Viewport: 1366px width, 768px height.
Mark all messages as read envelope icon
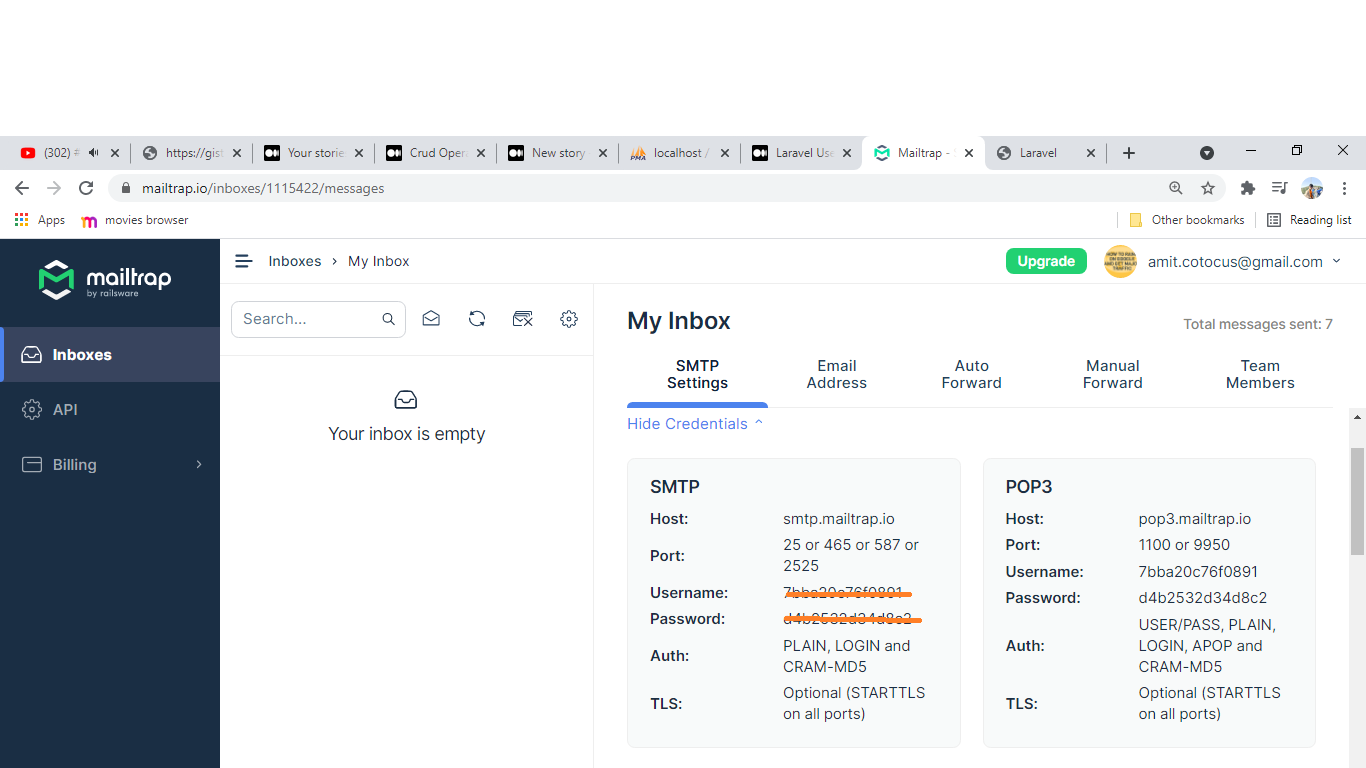pyautogui.click(x=431, y=319)
